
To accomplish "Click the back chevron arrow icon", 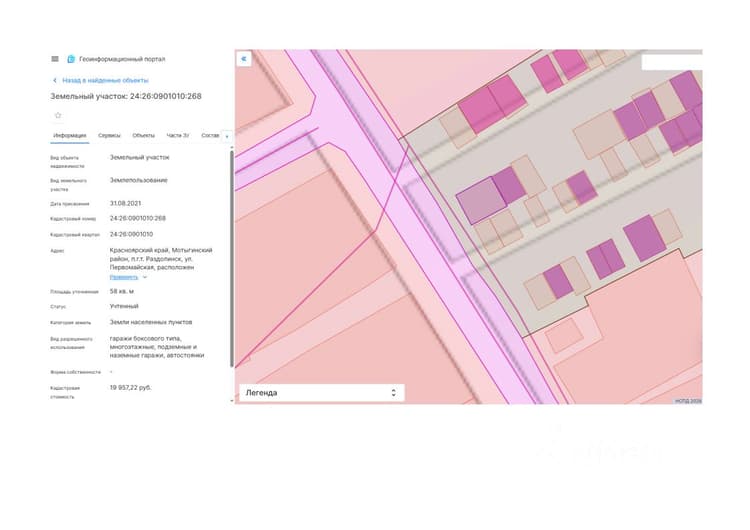I will point(55,80).
